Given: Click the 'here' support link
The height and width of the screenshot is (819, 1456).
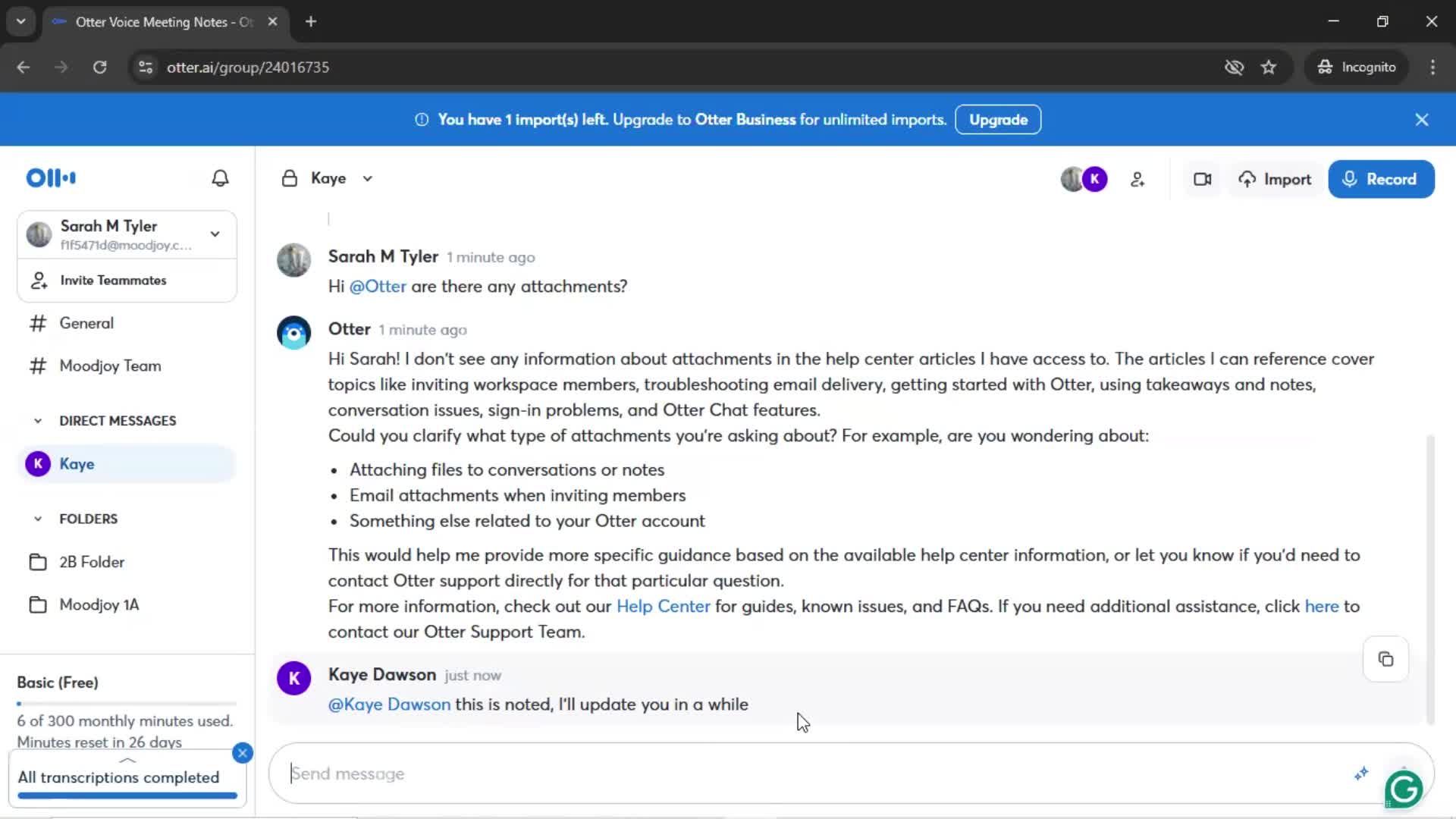Looking at the screenshot, I should click(1322, 607).
